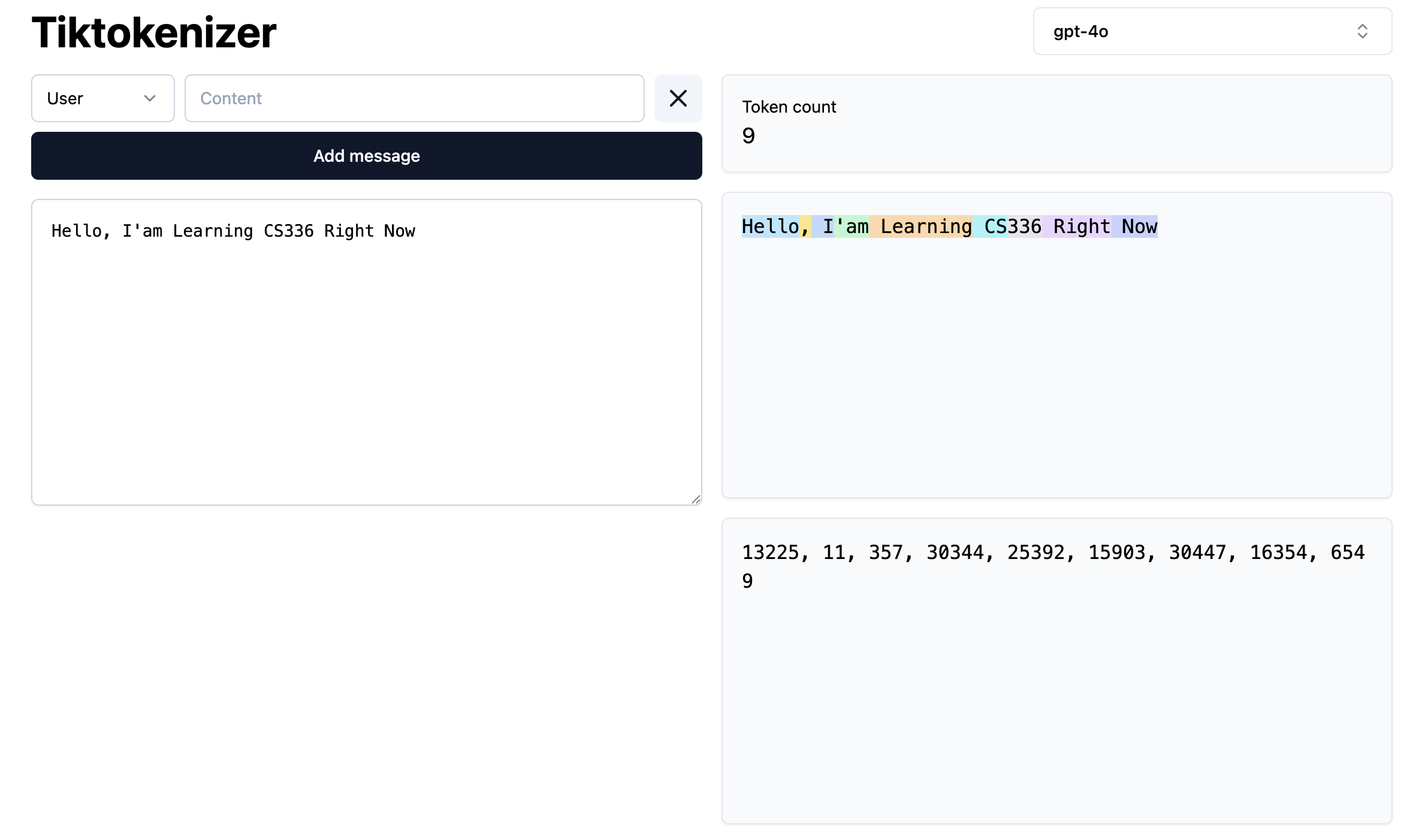Click token ID 30344 in list
Viewport: 1407px width, 840px height.
point(955,552)
